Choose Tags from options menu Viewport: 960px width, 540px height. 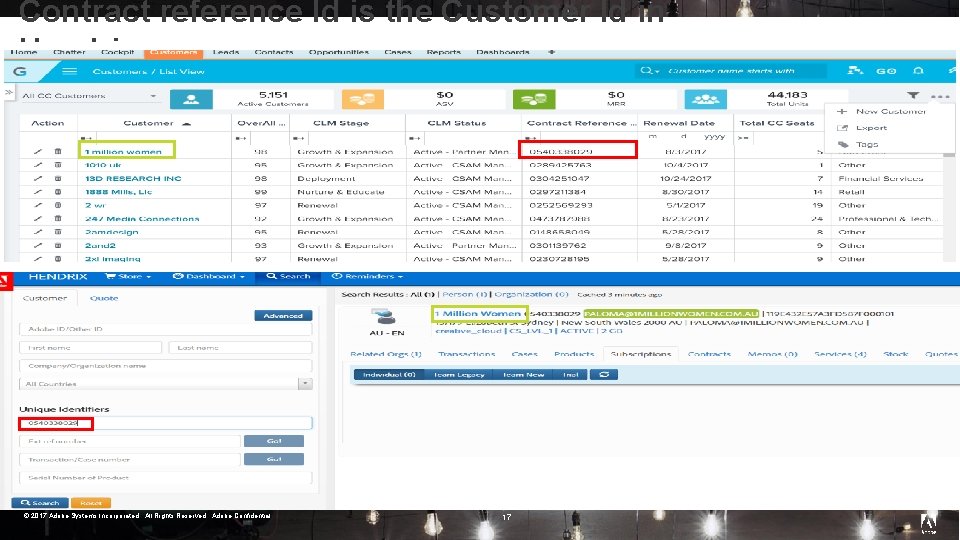coord(867,144)
